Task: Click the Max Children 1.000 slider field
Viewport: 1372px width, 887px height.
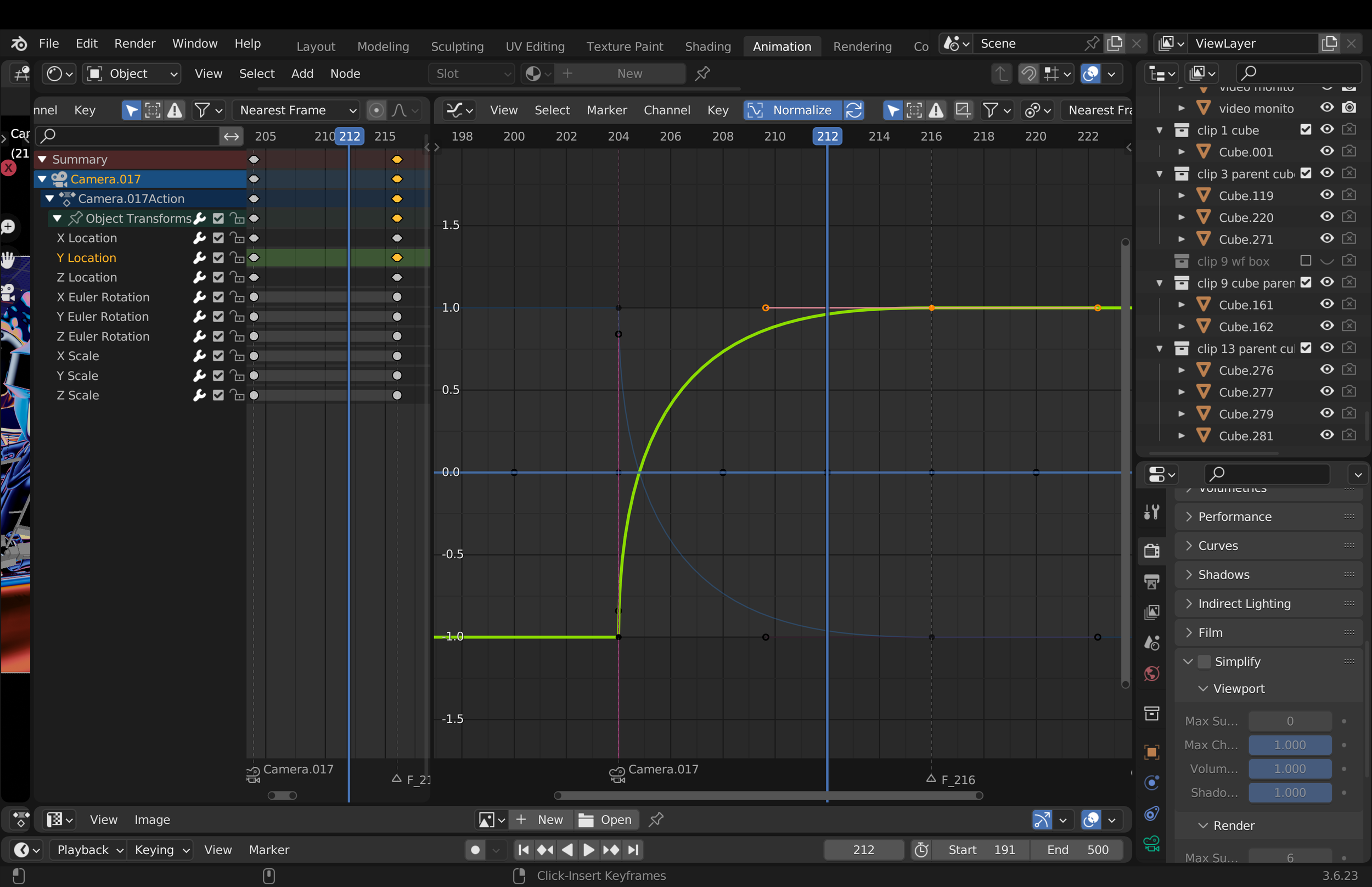Action: click(x=1289, y=745)
